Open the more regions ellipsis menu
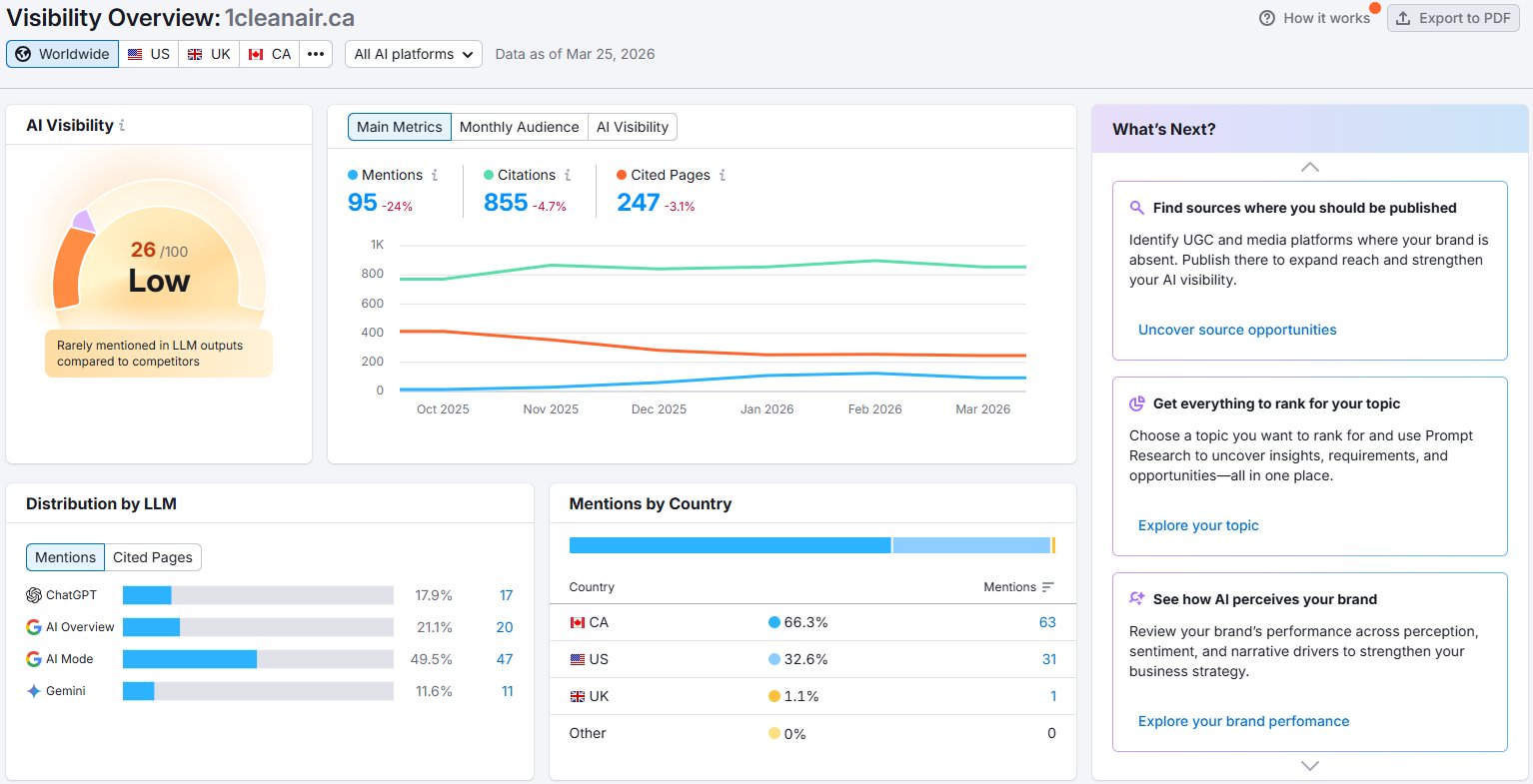 tap(316, 54)
